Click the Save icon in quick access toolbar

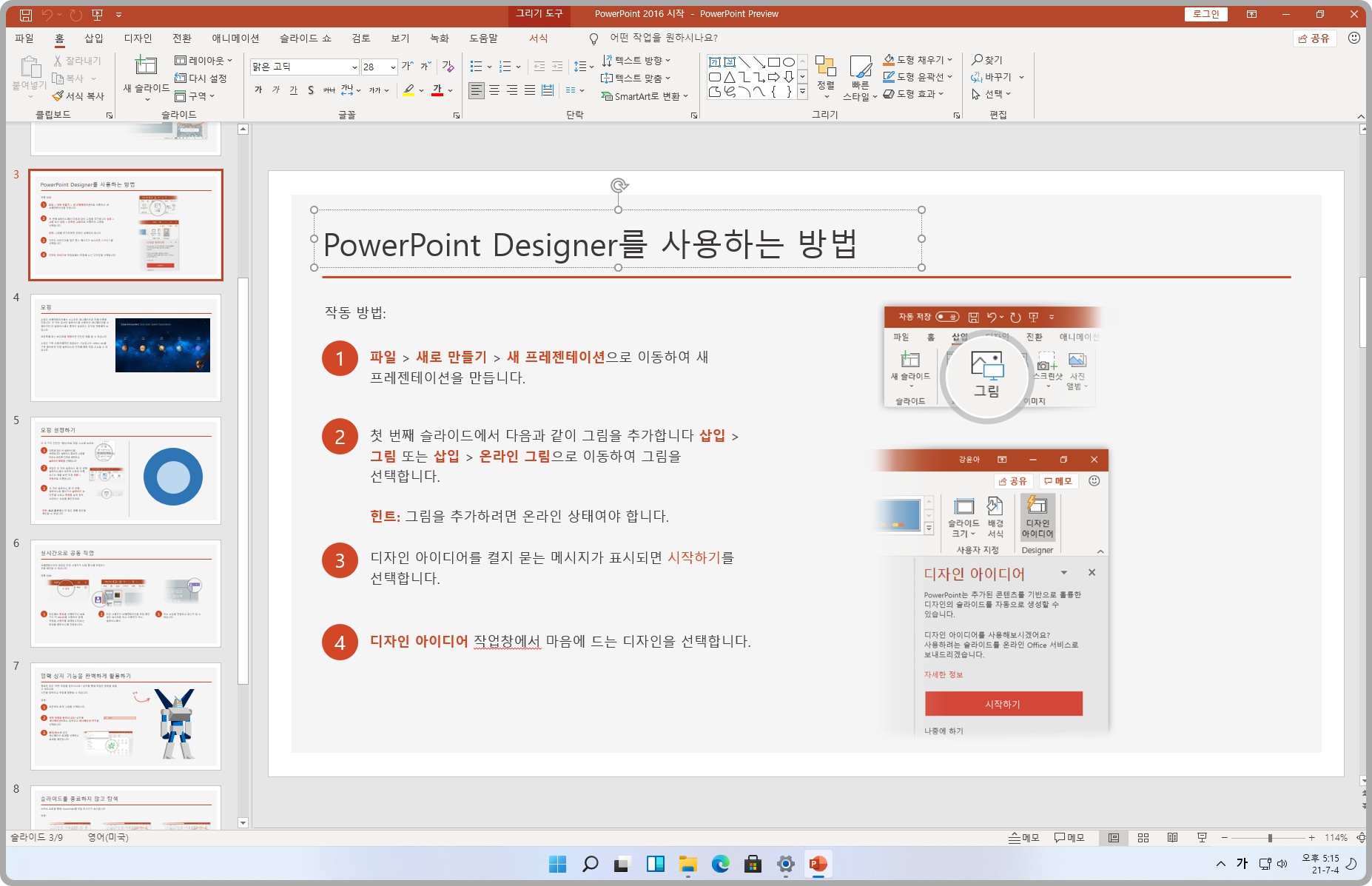pyautogui.click(x=26, y=14)
